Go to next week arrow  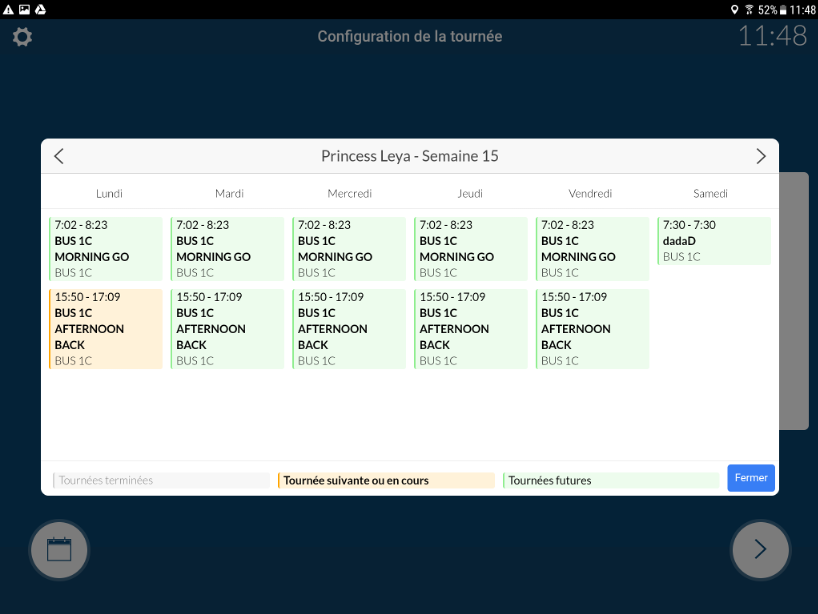pos(760,156)
